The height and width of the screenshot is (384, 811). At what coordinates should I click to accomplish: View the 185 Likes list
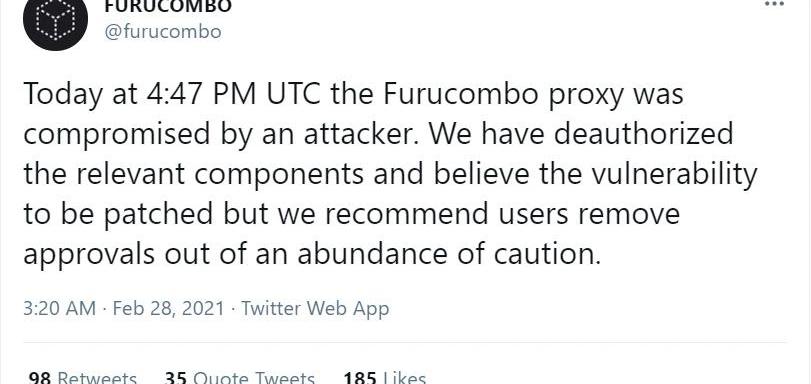tap(384, 378)
